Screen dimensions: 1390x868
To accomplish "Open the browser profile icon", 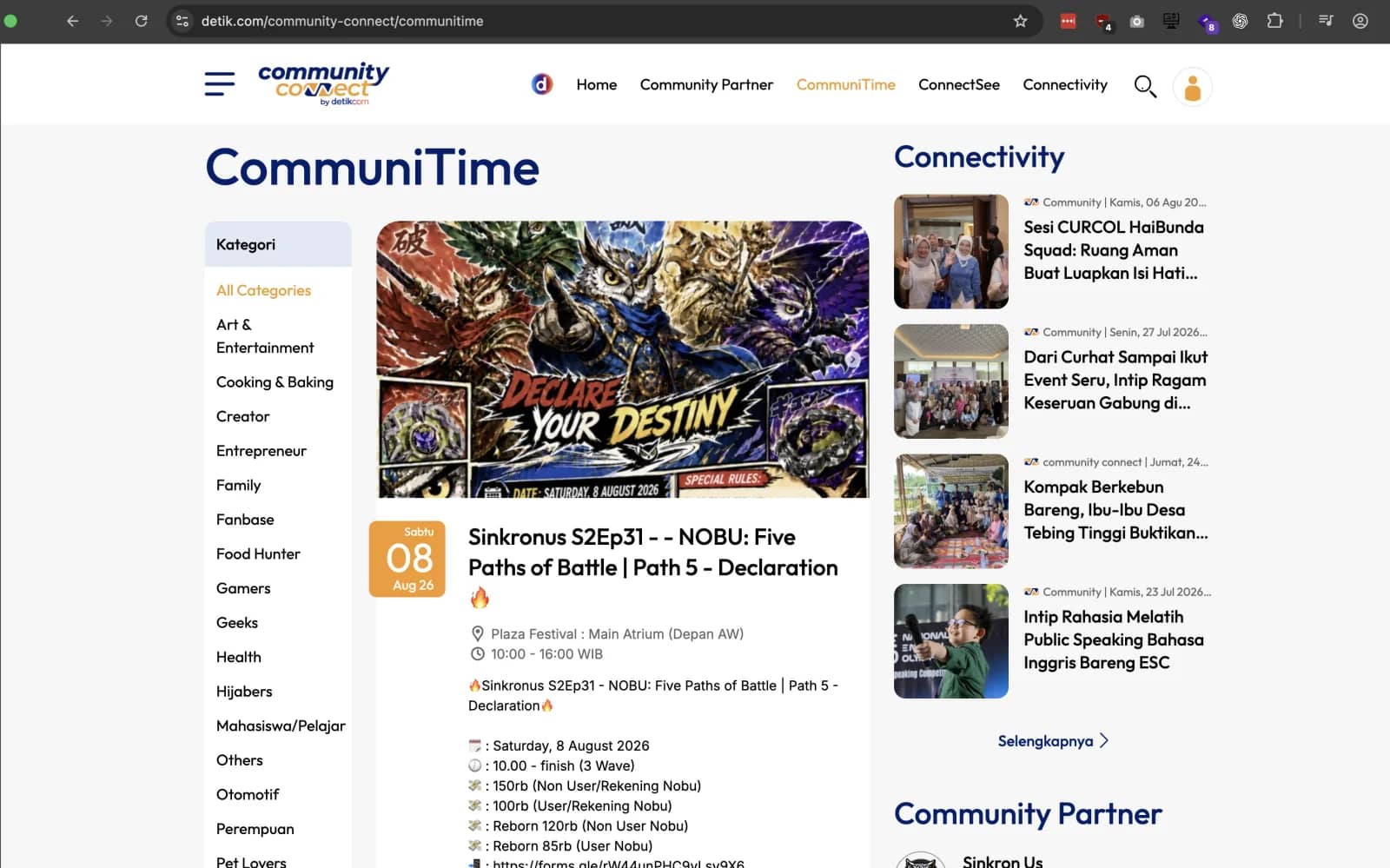I will (1360, 21).
